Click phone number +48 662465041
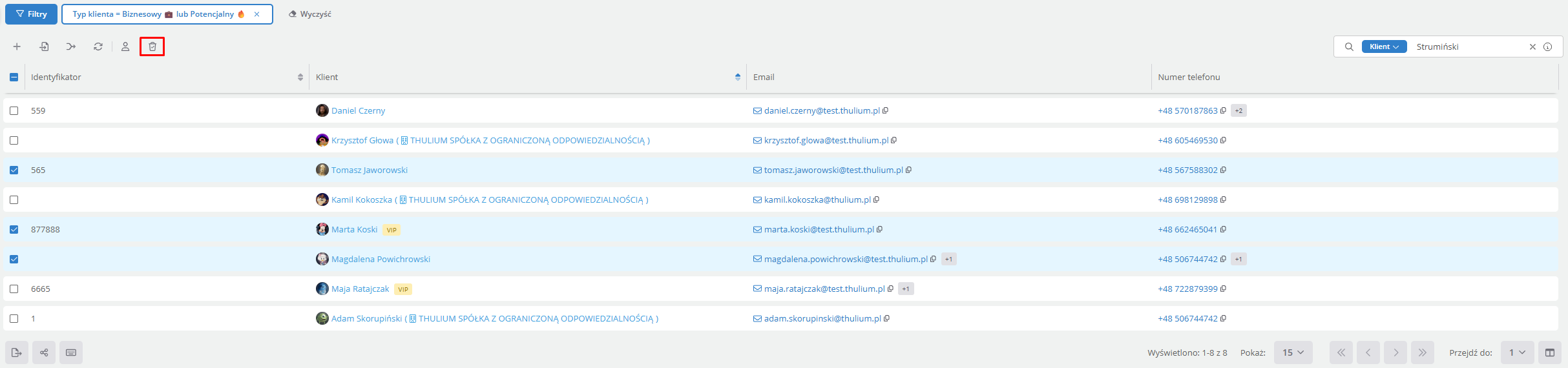Image resolution: width=1568 pixels, height=368 pixels. [1187, 229]
